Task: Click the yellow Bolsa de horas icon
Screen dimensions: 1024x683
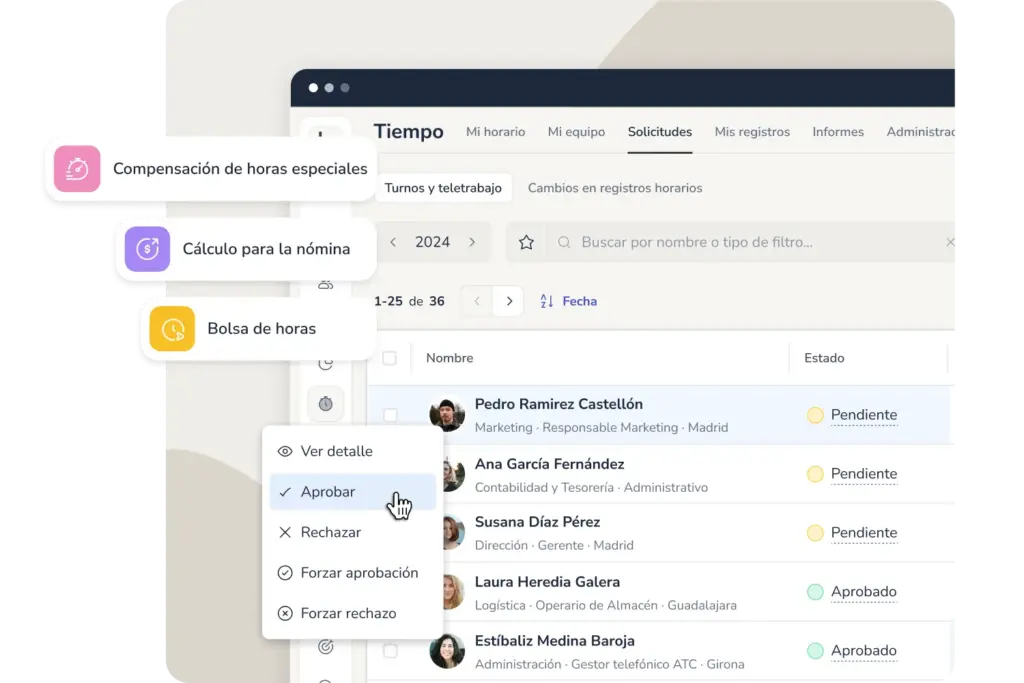Action: coord(172,328)
